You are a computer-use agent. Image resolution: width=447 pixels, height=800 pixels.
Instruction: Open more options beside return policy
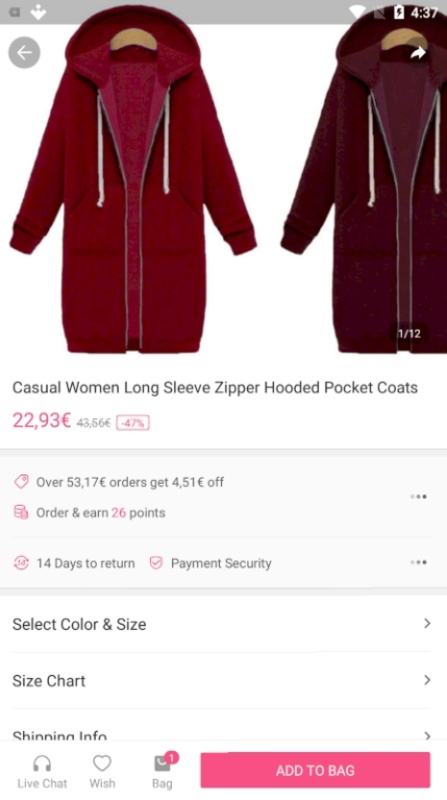point(418,562)
